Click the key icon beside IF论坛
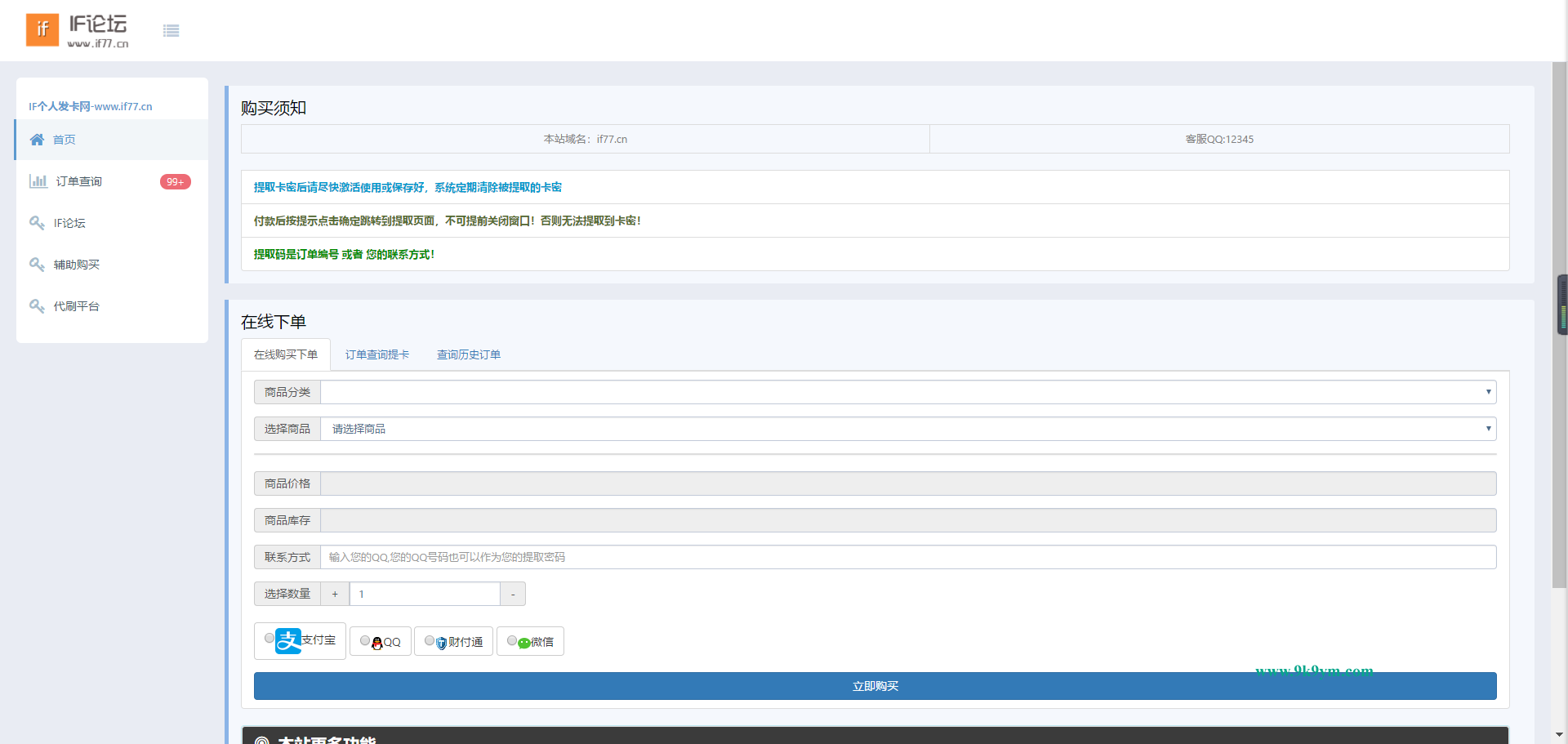Image resolution: width=1568 pixels, height=744 pixels. (37, 223)
